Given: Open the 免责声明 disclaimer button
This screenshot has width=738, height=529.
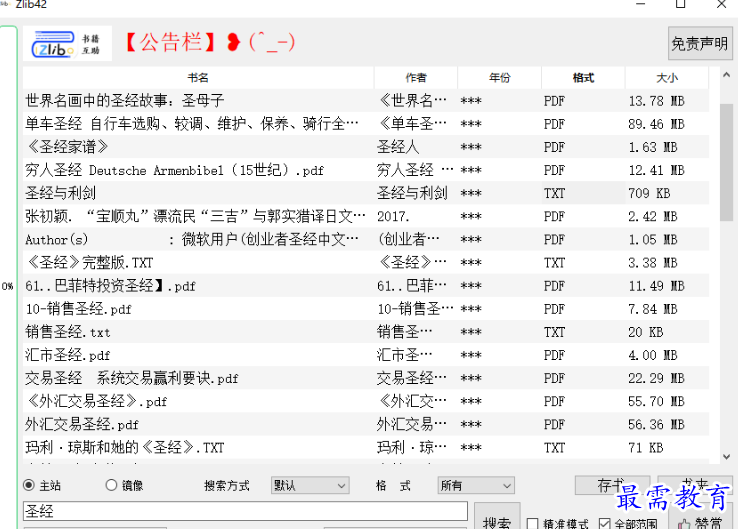Looking at the screenshot, I should (700, 43).
